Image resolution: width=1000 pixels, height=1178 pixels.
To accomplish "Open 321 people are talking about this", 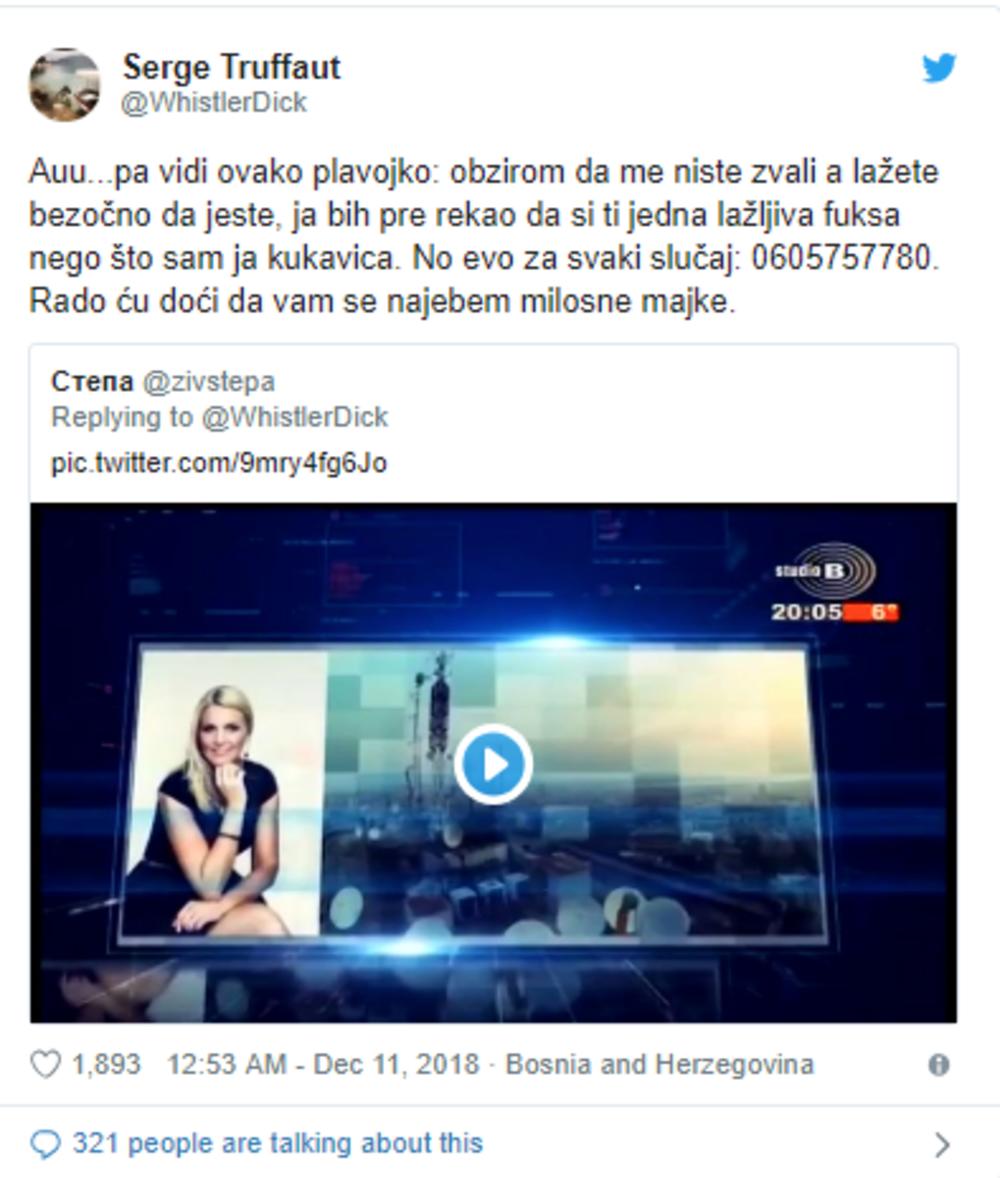I will (x=277, y=1143).
